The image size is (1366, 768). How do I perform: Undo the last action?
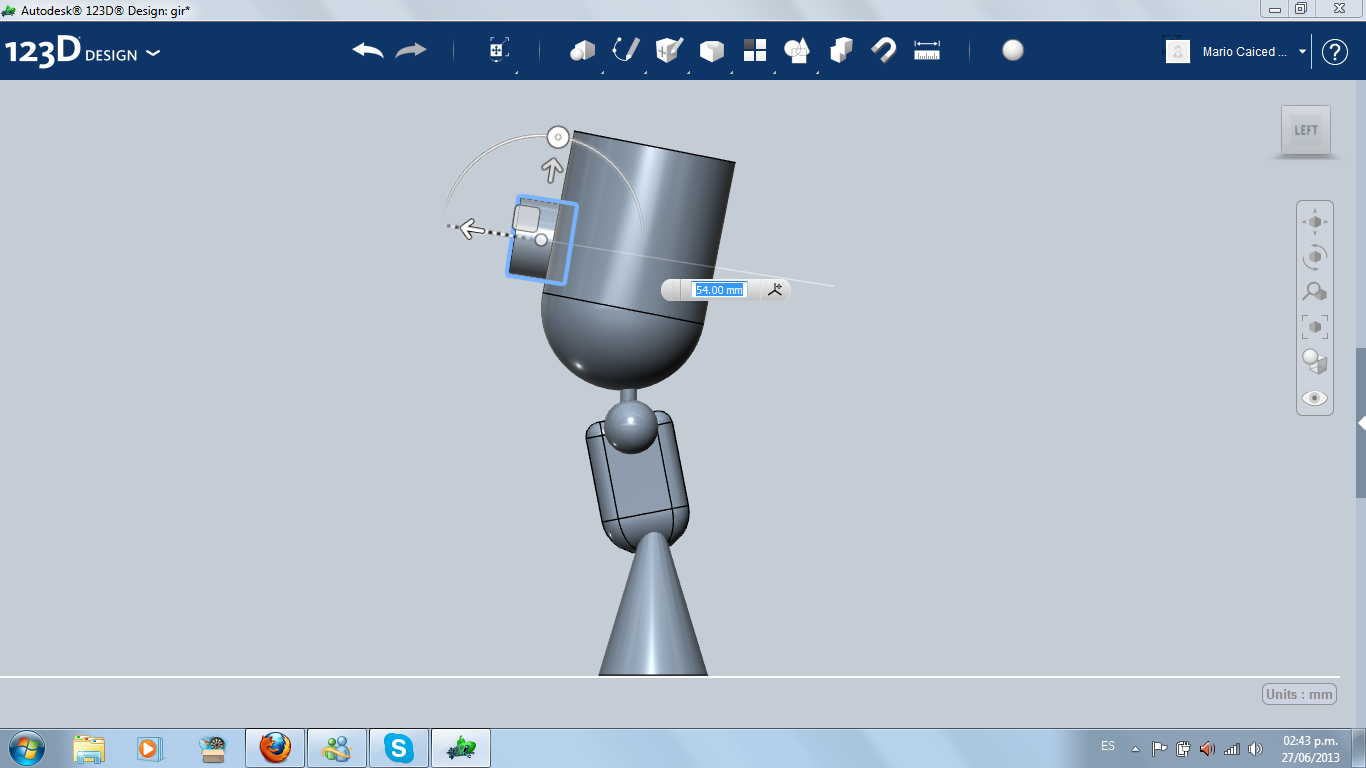[368, 50]
